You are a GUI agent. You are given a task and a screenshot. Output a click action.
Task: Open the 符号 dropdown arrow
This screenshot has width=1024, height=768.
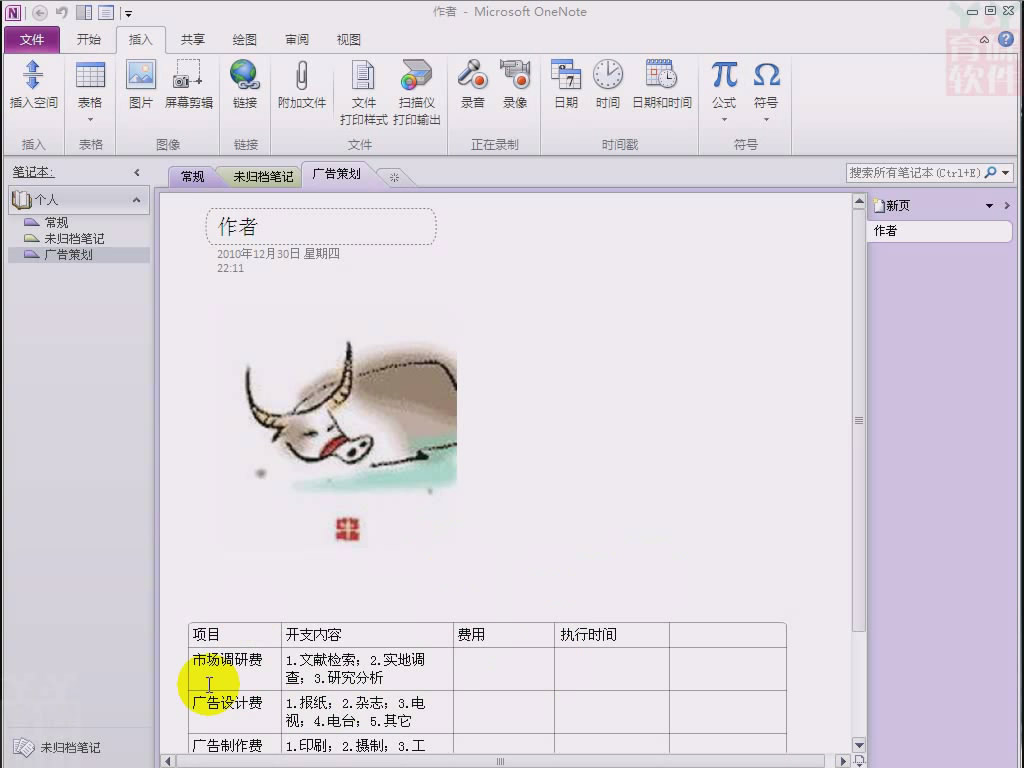(x=766, y=120)
